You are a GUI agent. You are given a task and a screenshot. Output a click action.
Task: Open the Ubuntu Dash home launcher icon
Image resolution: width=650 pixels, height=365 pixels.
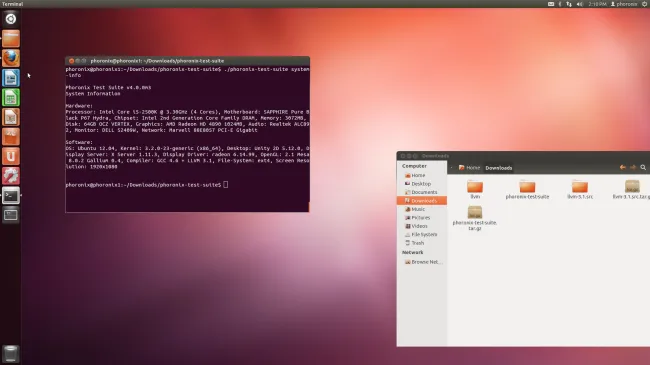(11, 19)
